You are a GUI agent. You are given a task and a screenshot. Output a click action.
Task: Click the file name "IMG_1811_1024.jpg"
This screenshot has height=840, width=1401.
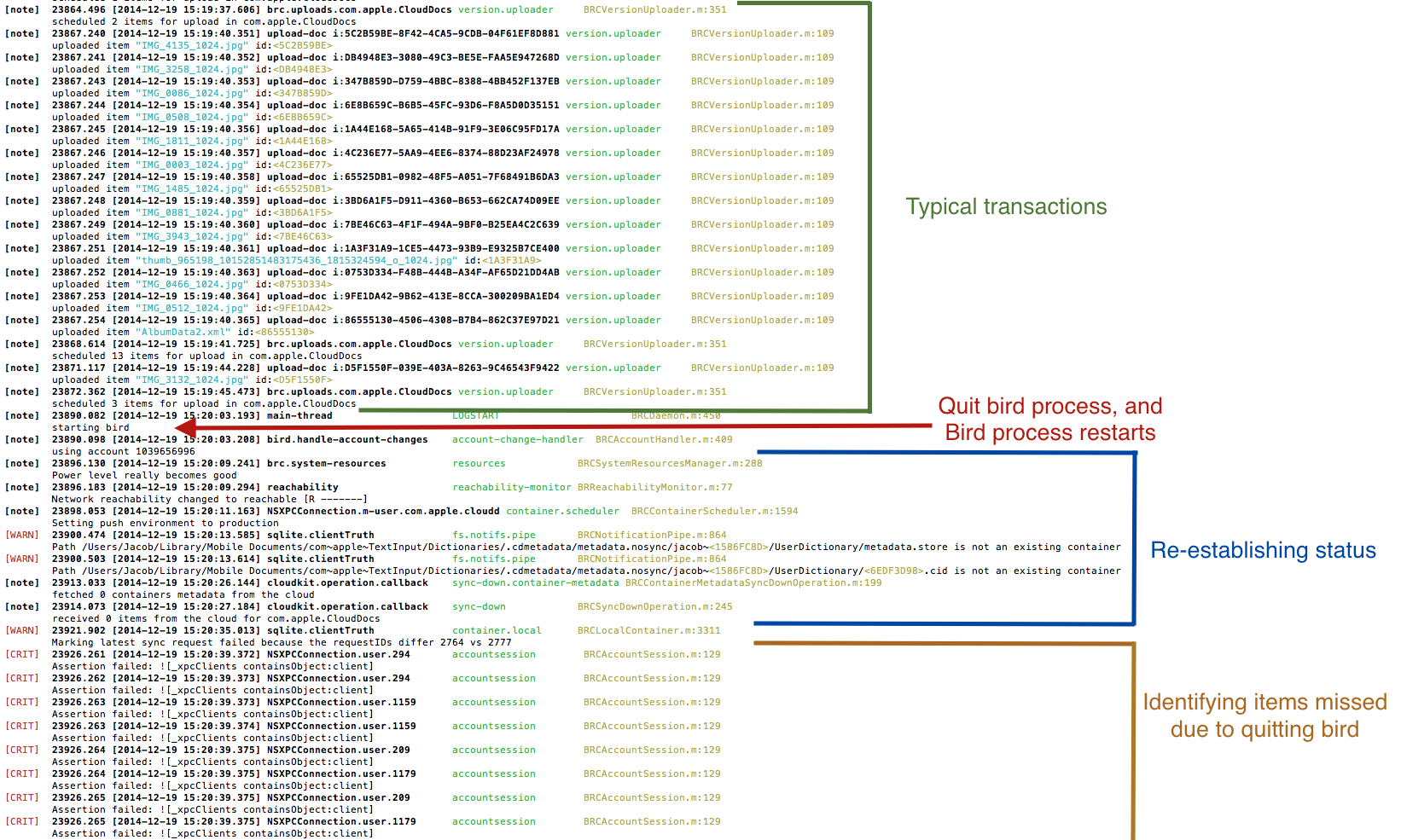pyautogui.click(x=192, y=142)
